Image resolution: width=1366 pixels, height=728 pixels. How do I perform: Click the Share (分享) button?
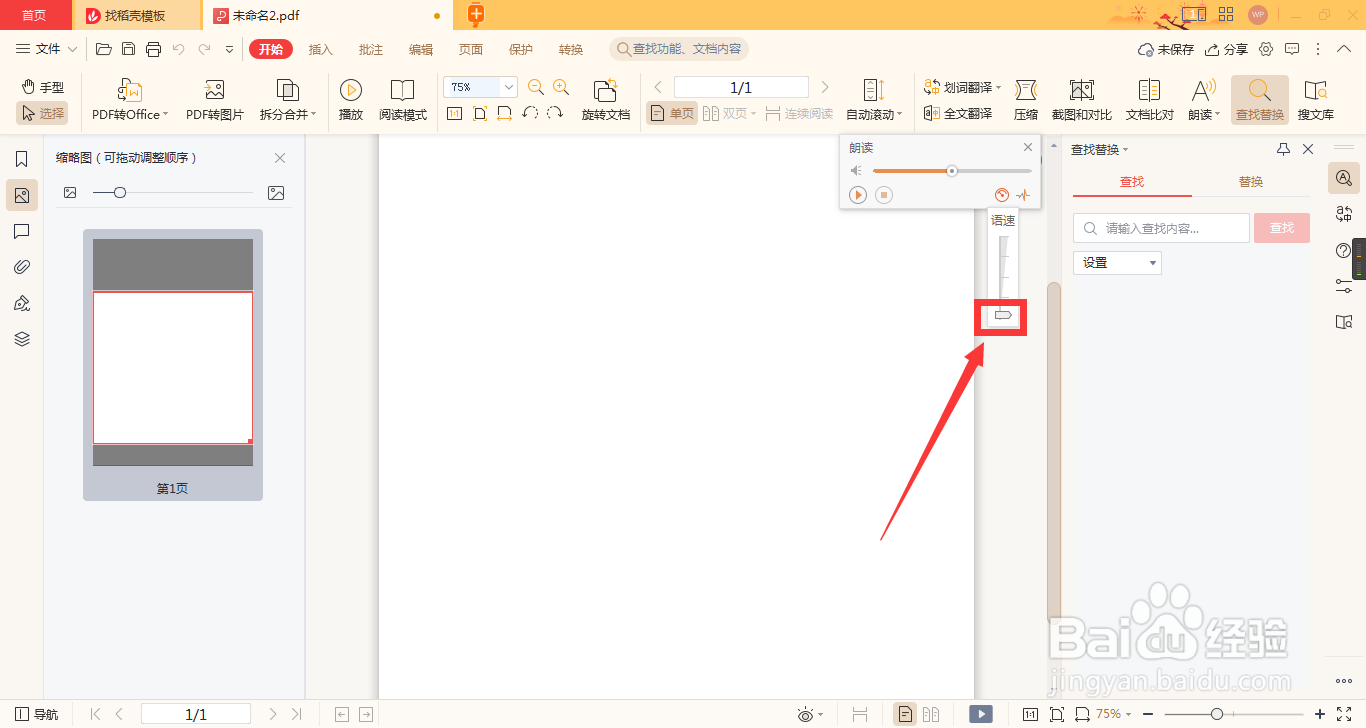(x=1227, y=49)
